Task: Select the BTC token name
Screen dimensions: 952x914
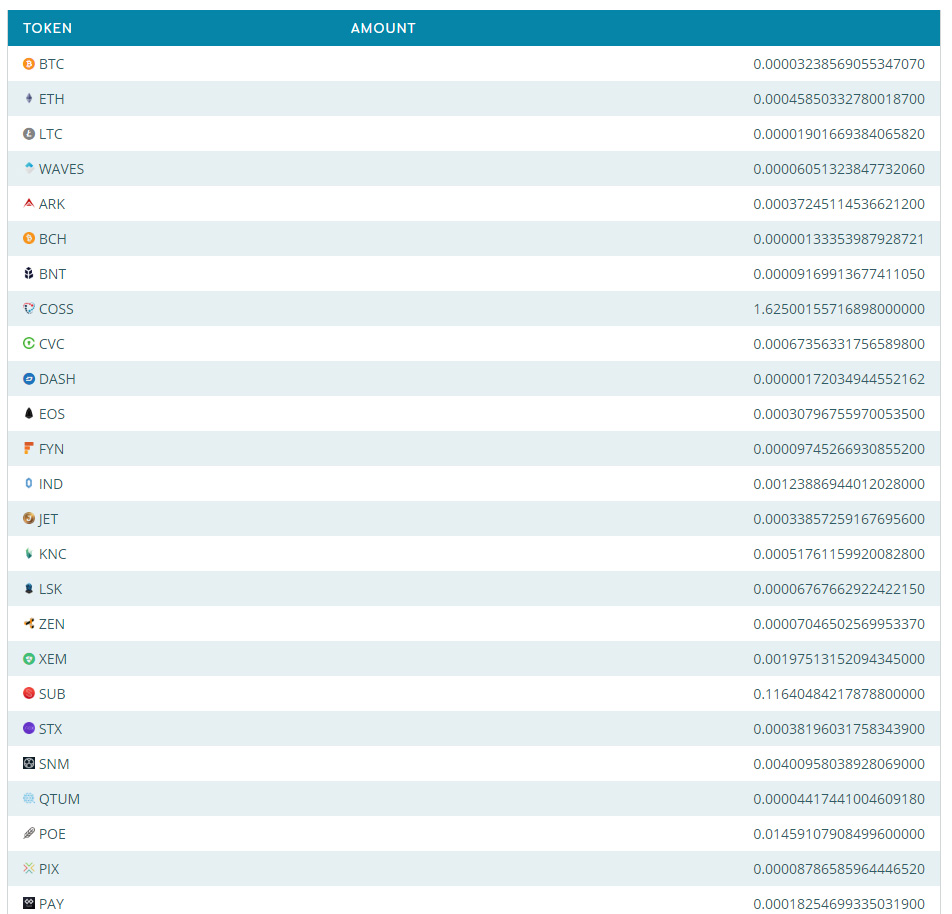Action: [52, 64]
